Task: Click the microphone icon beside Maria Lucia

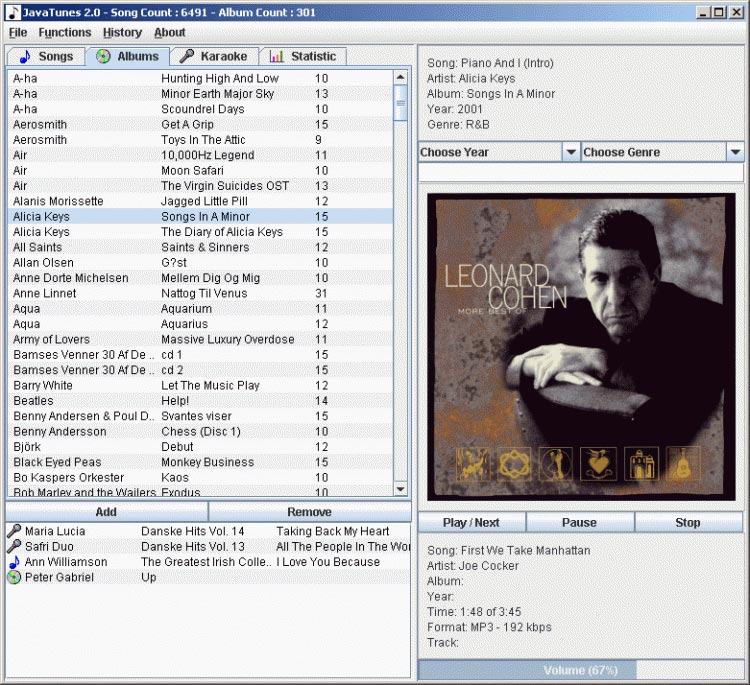Action: [14, 531]
